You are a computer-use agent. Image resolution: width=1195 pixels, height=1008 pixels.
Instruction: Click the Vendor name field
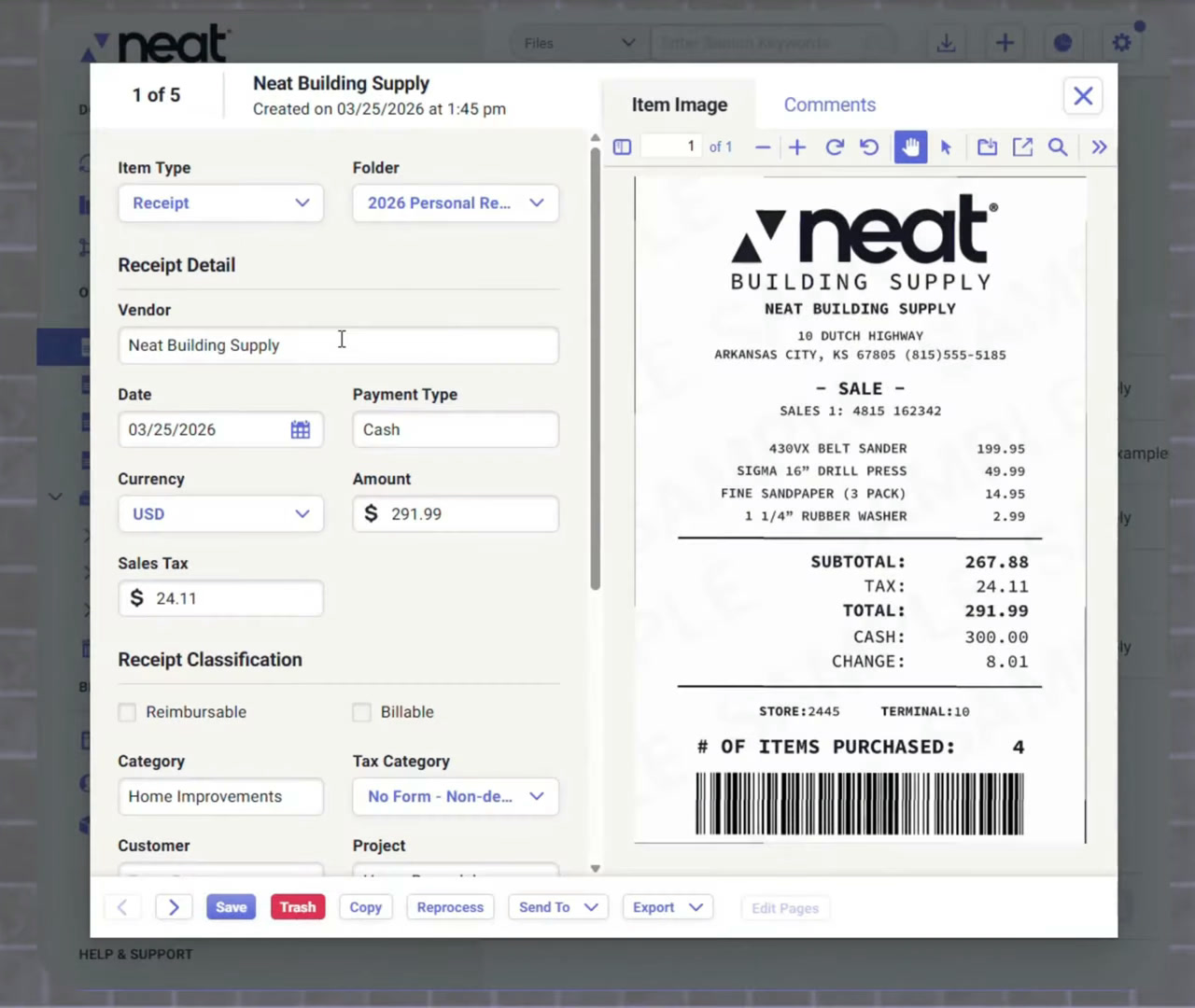tap(338, 345)
